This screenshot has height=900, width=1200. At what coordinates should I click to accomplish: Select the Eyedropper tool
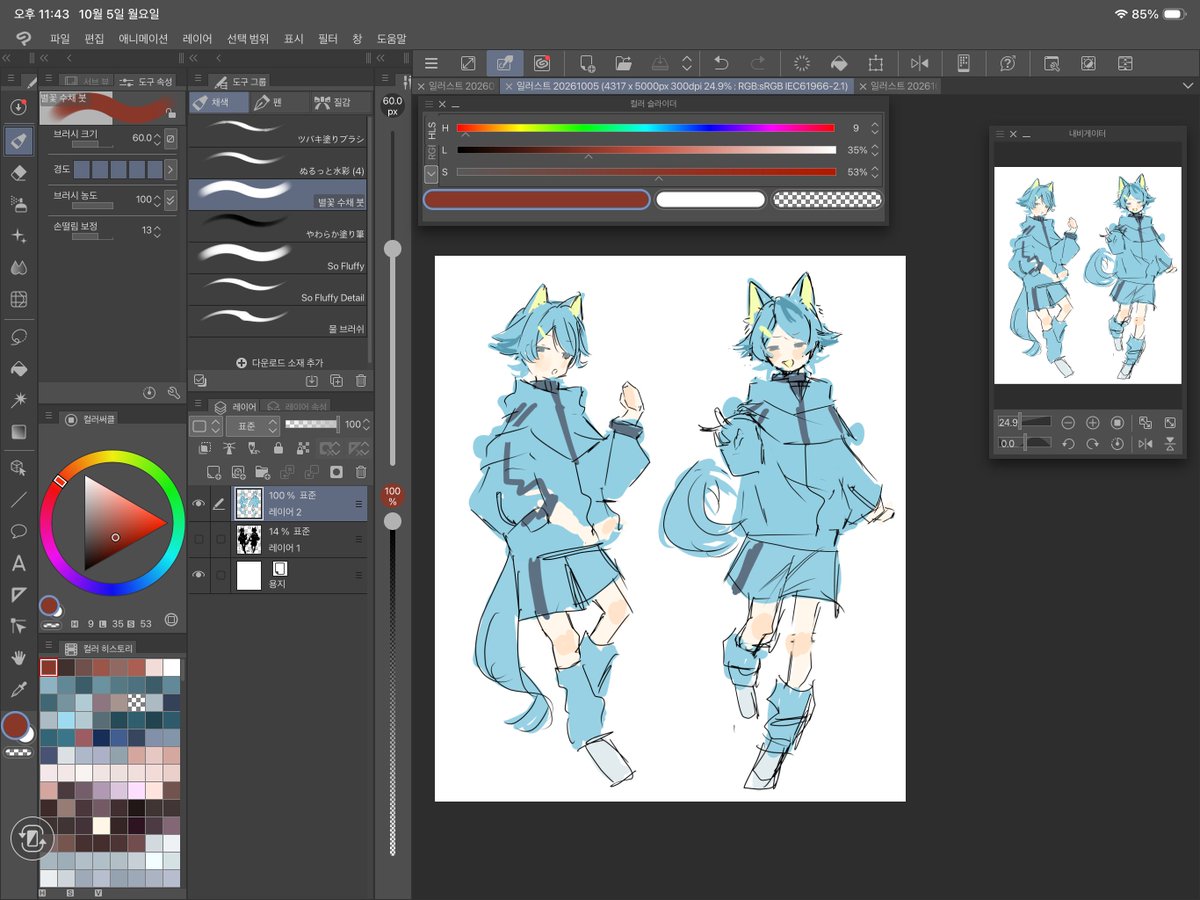[18, 690]
